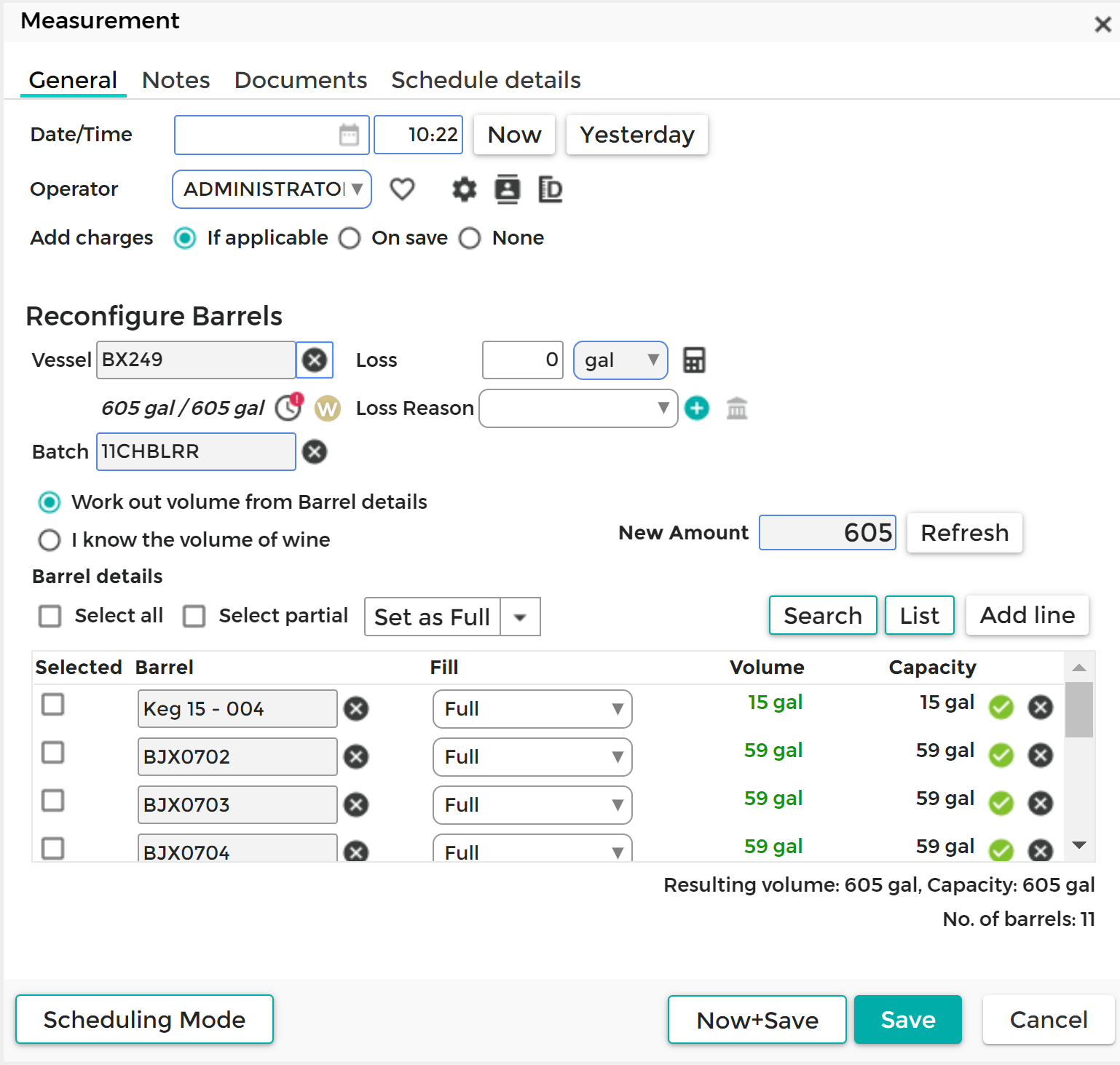Image resolution: width=1120 pixels, height=1065 pixels.
Task: Click the green plus icon for Loss Reason
Action: coord(697,408)
